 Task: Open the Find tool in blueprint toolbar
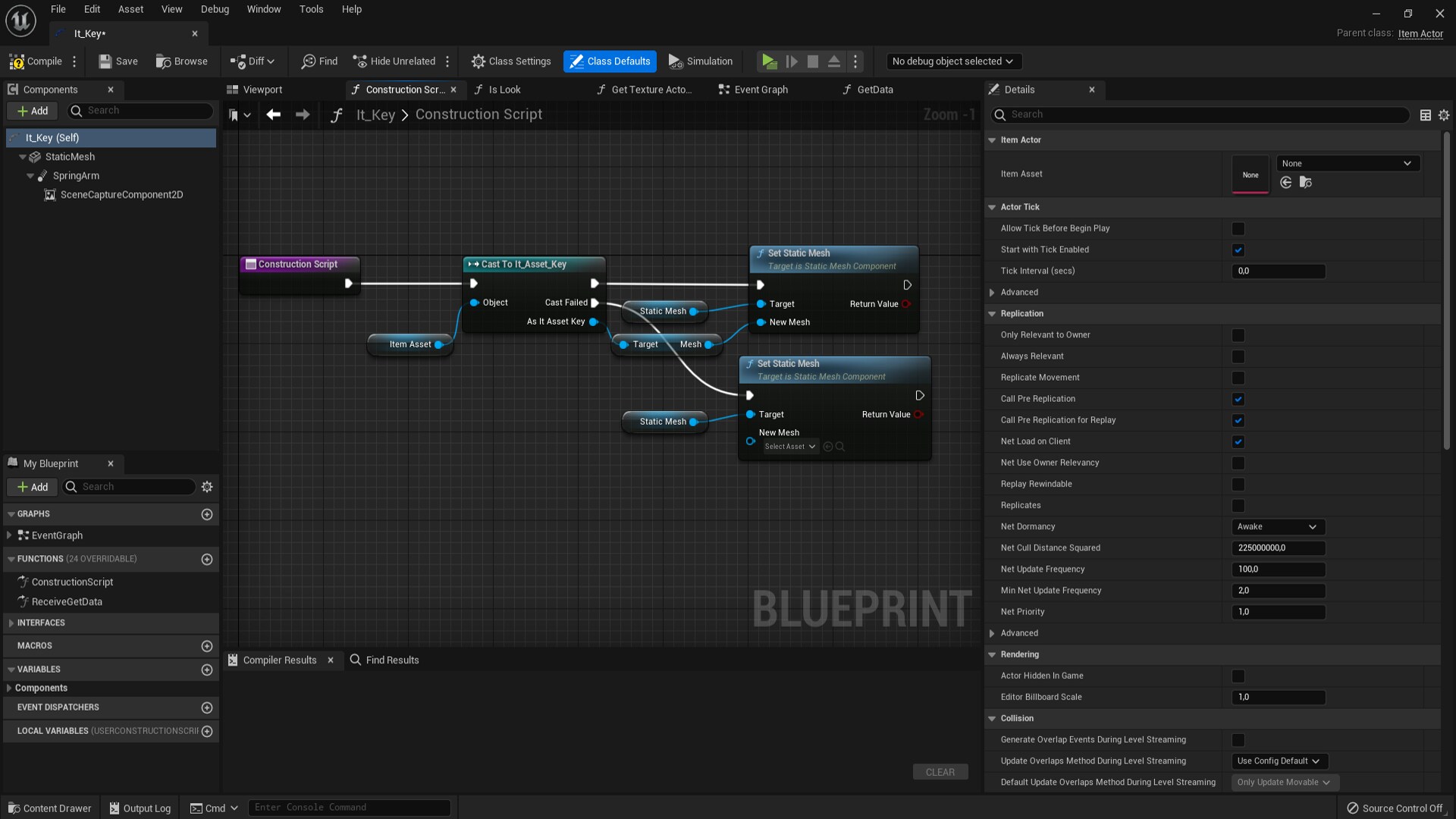click(318, 61)
